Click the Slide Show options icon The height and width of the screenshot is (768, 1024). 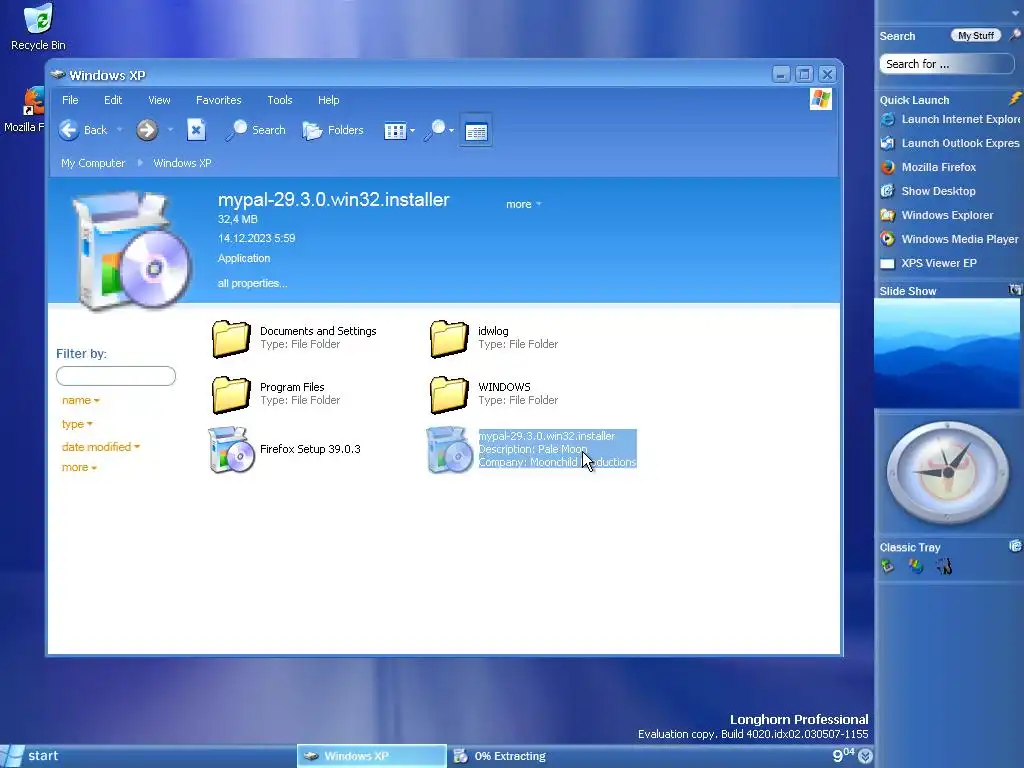[1015, 289]
